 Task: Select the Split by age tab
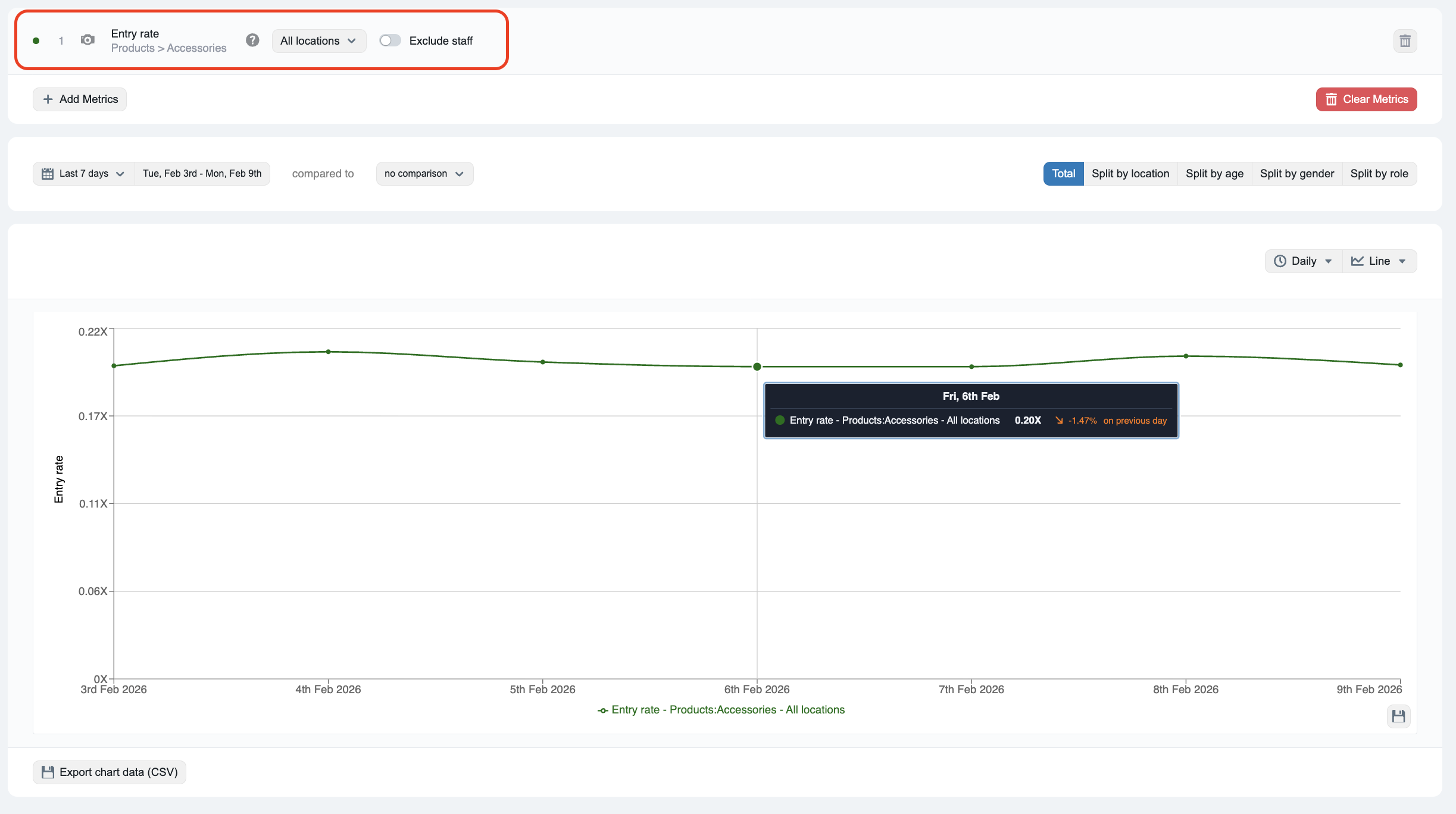tap(1214, 174)
